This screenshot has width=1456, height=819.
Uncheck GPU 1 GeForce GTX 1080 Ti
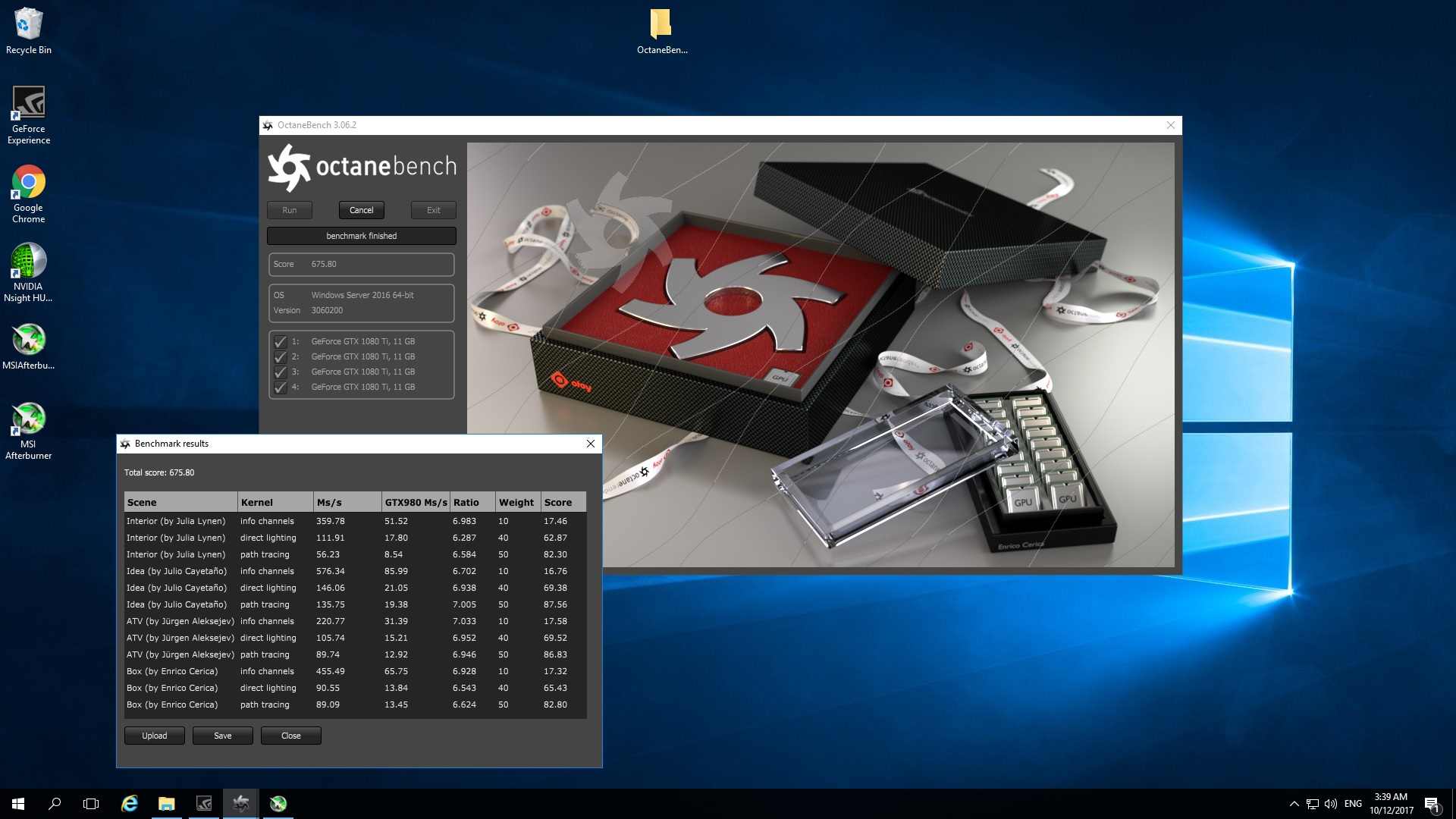coord(280,342)
